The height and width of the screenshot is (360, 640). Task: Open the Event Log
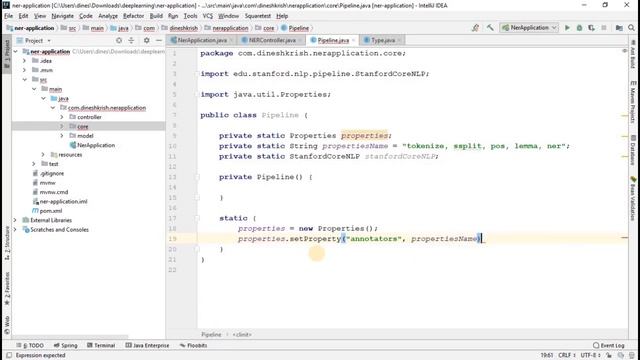[x=609, y=345]
